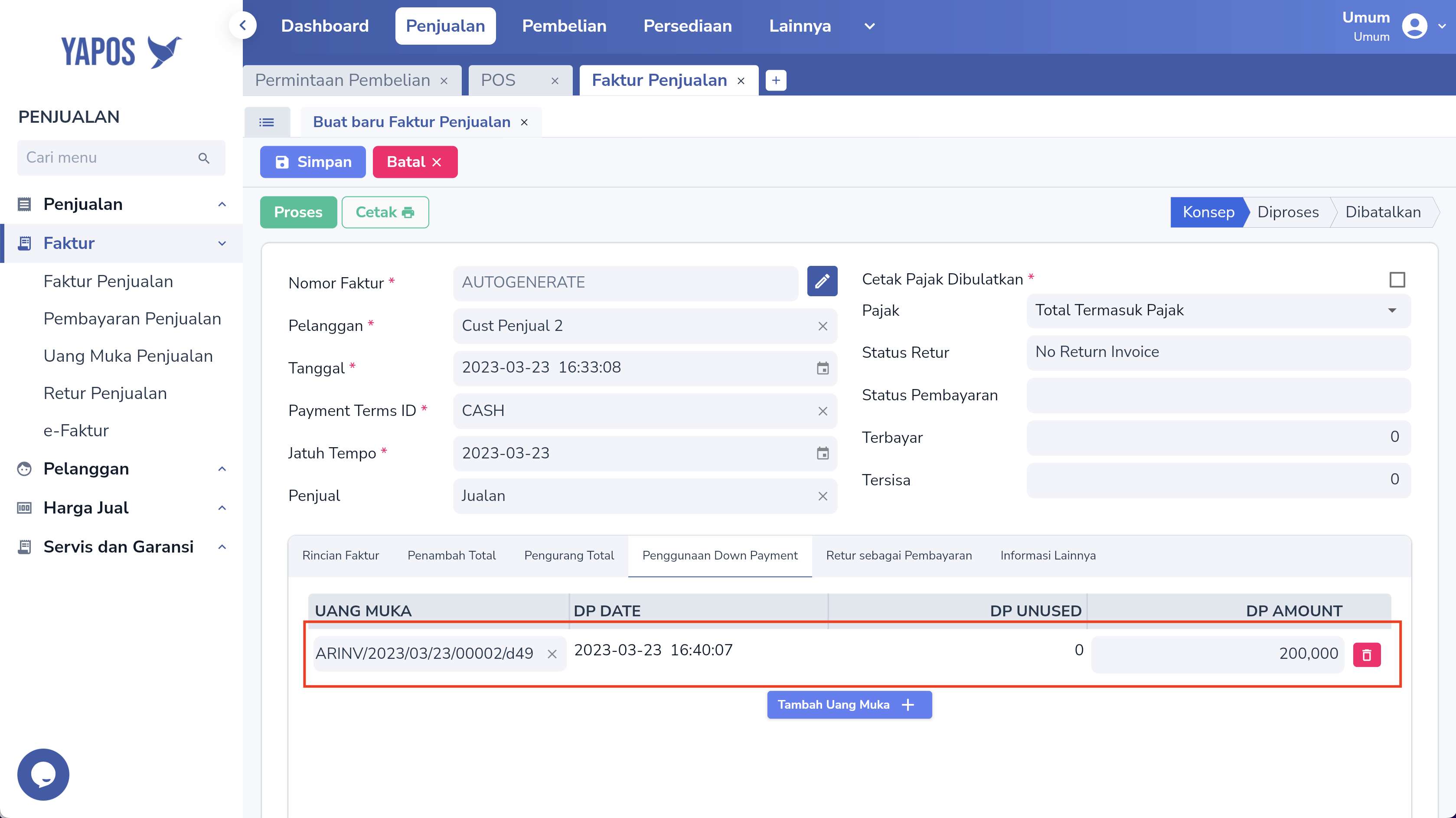Click the search icon in Cari menu
Image resolution: width=1456 pixels, height=818 pixels.
point(204,158)
